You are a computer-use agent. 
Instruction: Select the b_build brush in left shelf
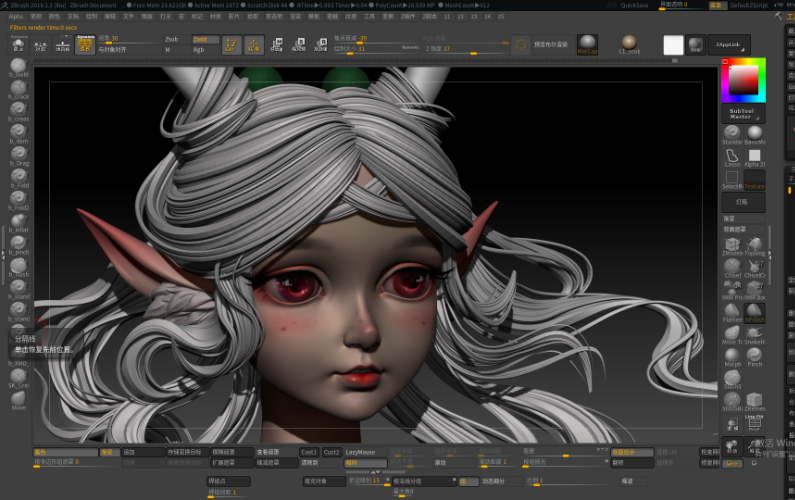coord(19,65)
